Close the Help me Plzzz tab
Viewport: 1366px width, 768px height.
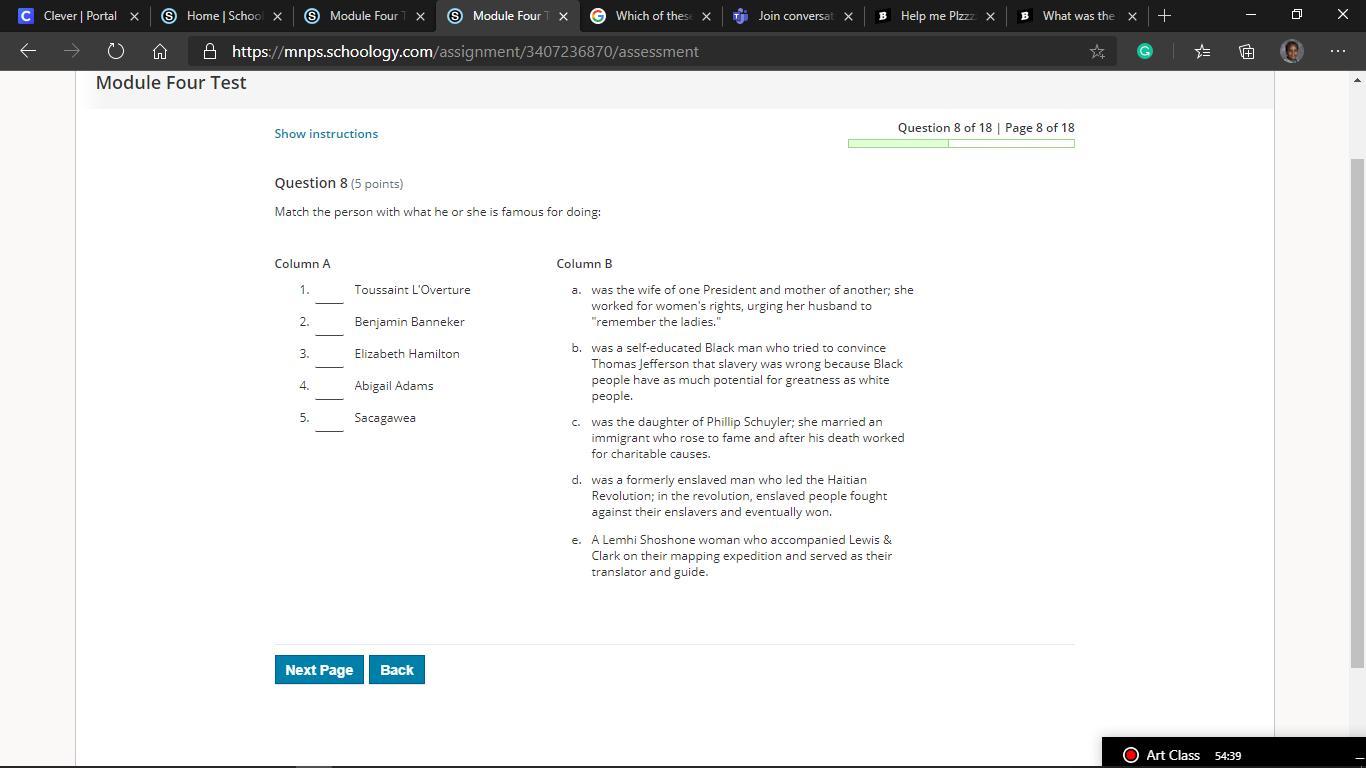[990, 16]
